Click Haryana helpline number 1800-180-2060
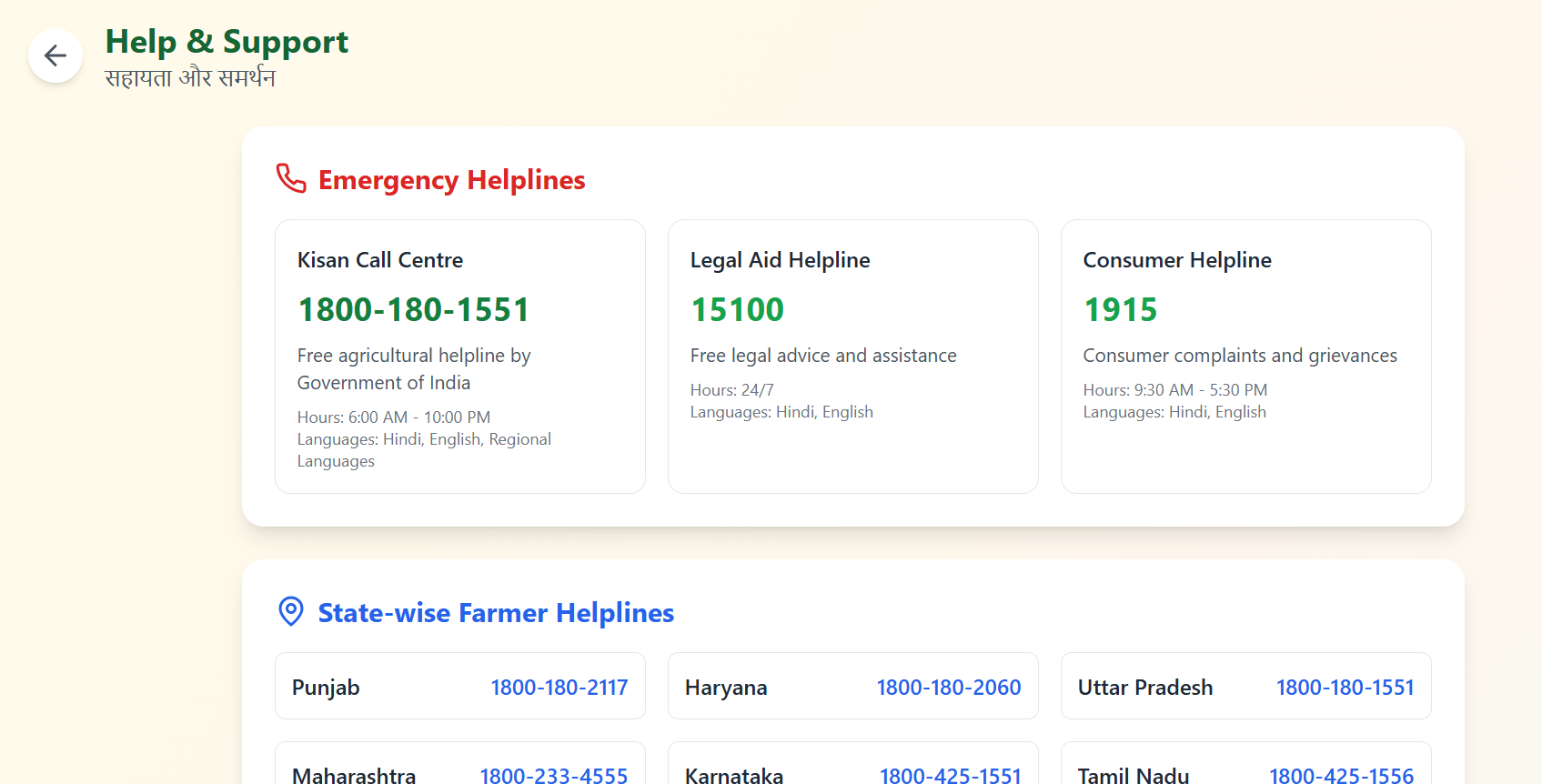The width and height of the screenshot is (1542, 784). [x=949, y=688]
